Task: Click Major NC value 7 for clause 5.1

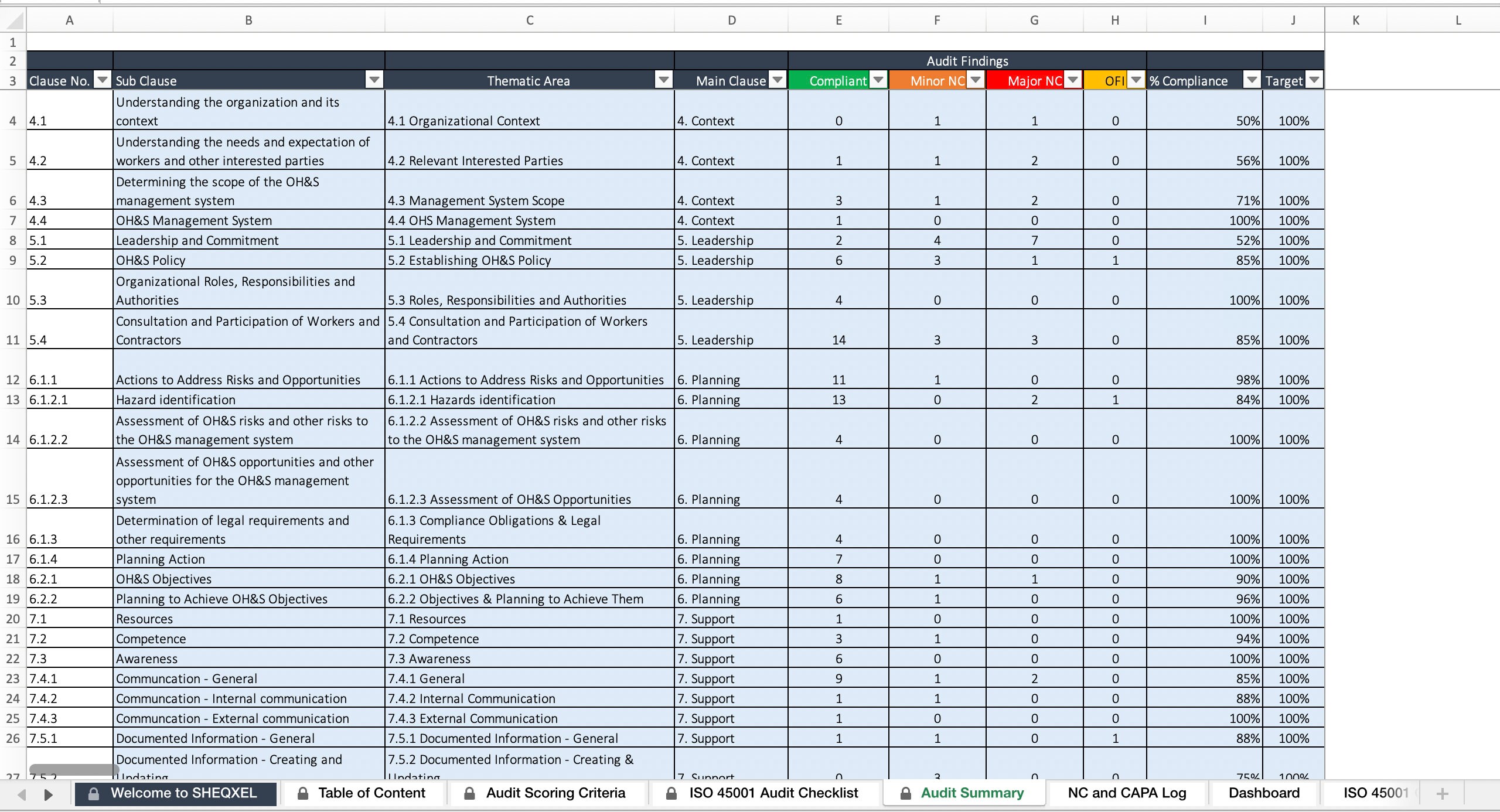Action: point(1035,240)
